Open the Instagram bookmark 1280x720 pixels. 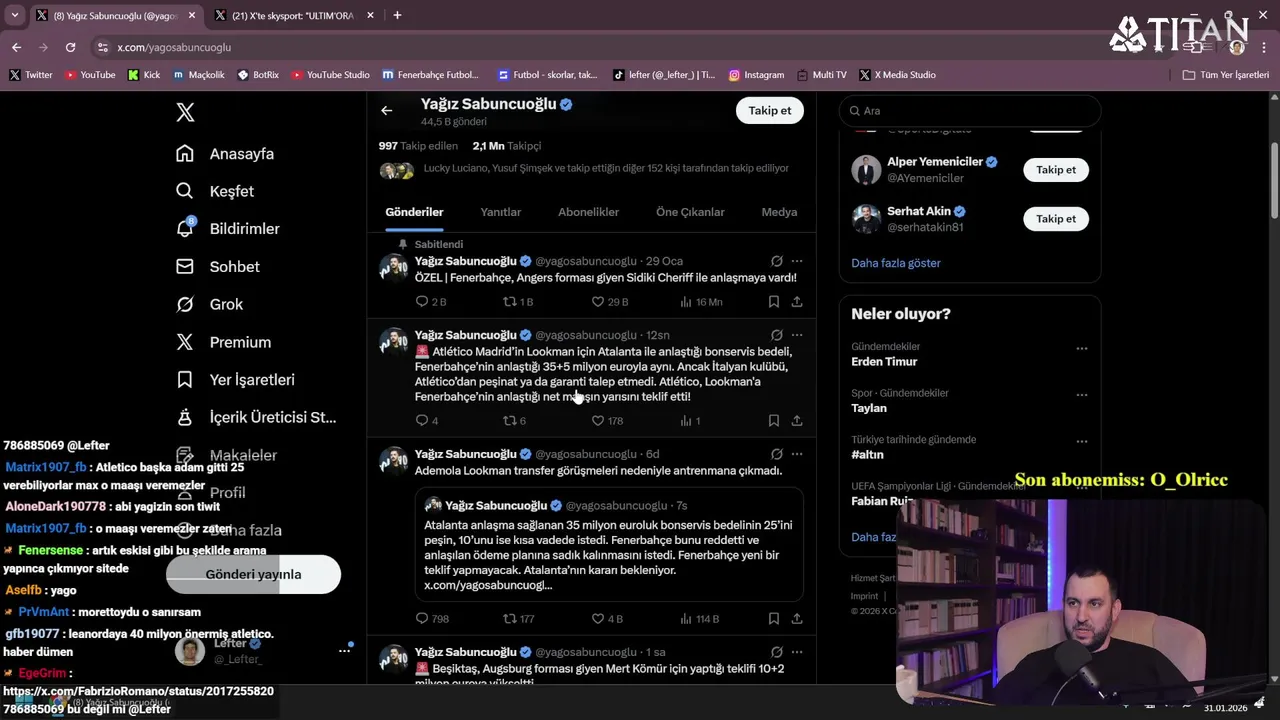(756, 75)
